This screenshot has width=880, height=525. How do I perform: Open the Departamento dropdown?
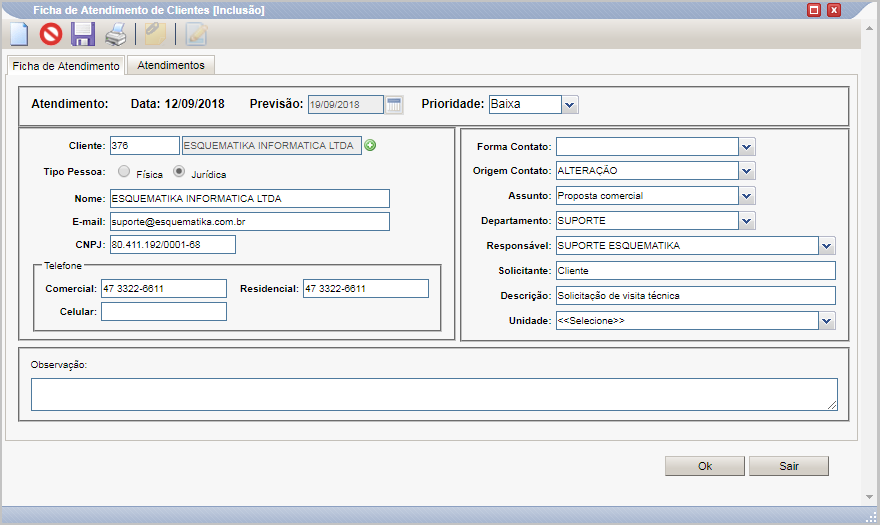tap(746, 221)
